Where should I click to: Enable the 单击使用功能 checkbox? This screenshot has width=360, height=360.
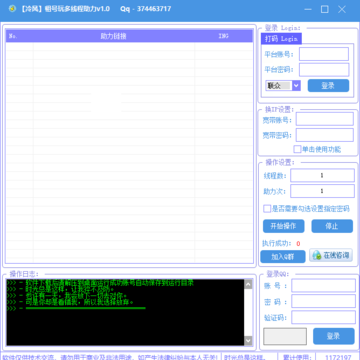[297, 149]
